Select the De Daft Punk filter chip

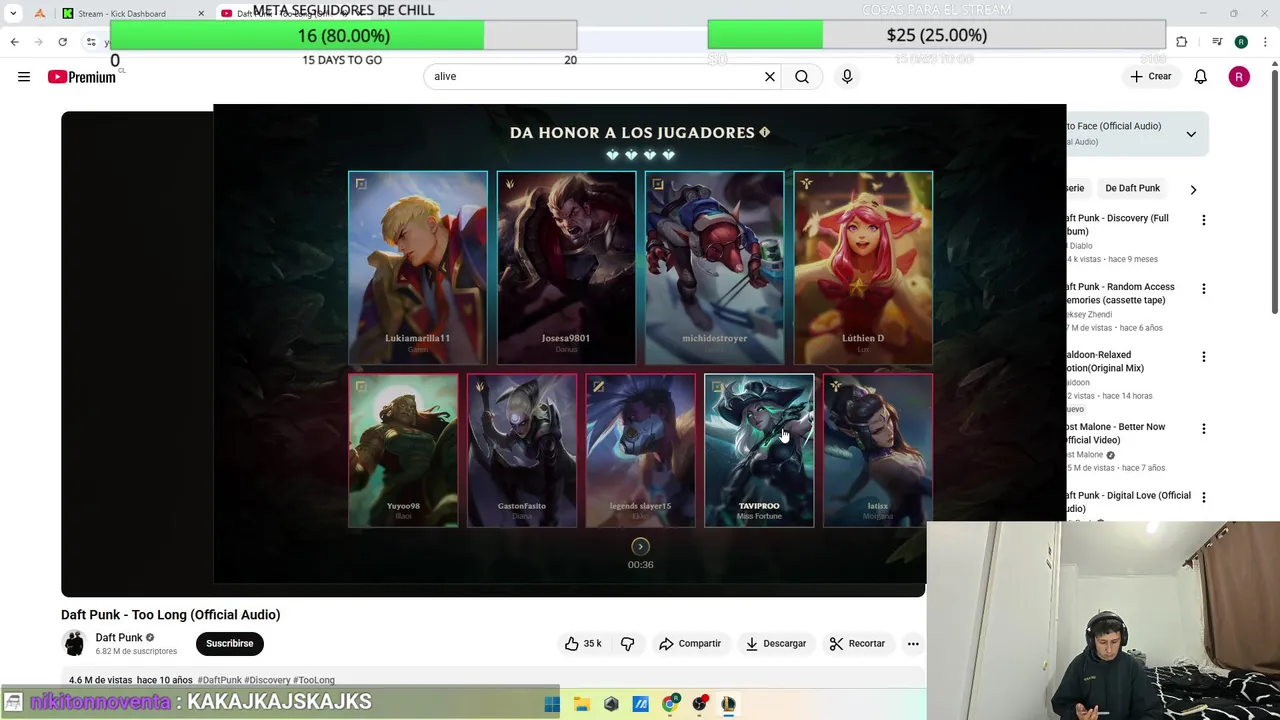click(1132, 188)
